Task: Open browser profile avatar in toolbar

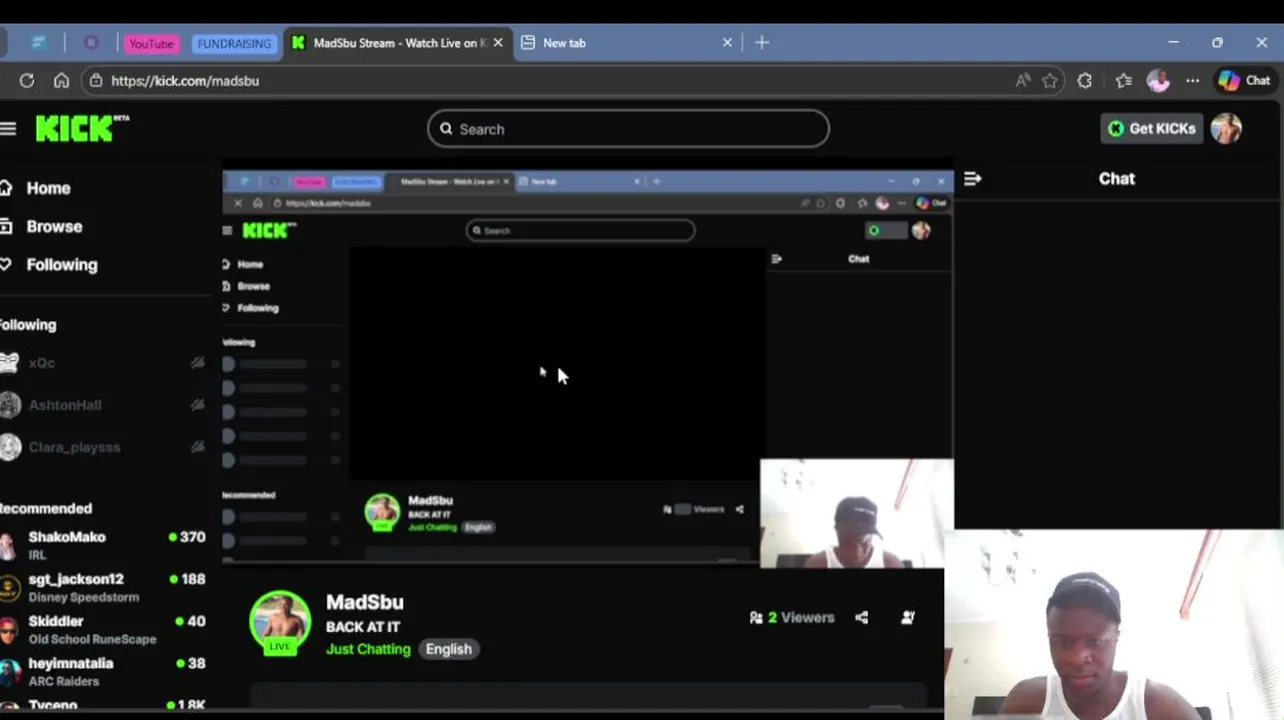Action: (x=1158, y=80)
